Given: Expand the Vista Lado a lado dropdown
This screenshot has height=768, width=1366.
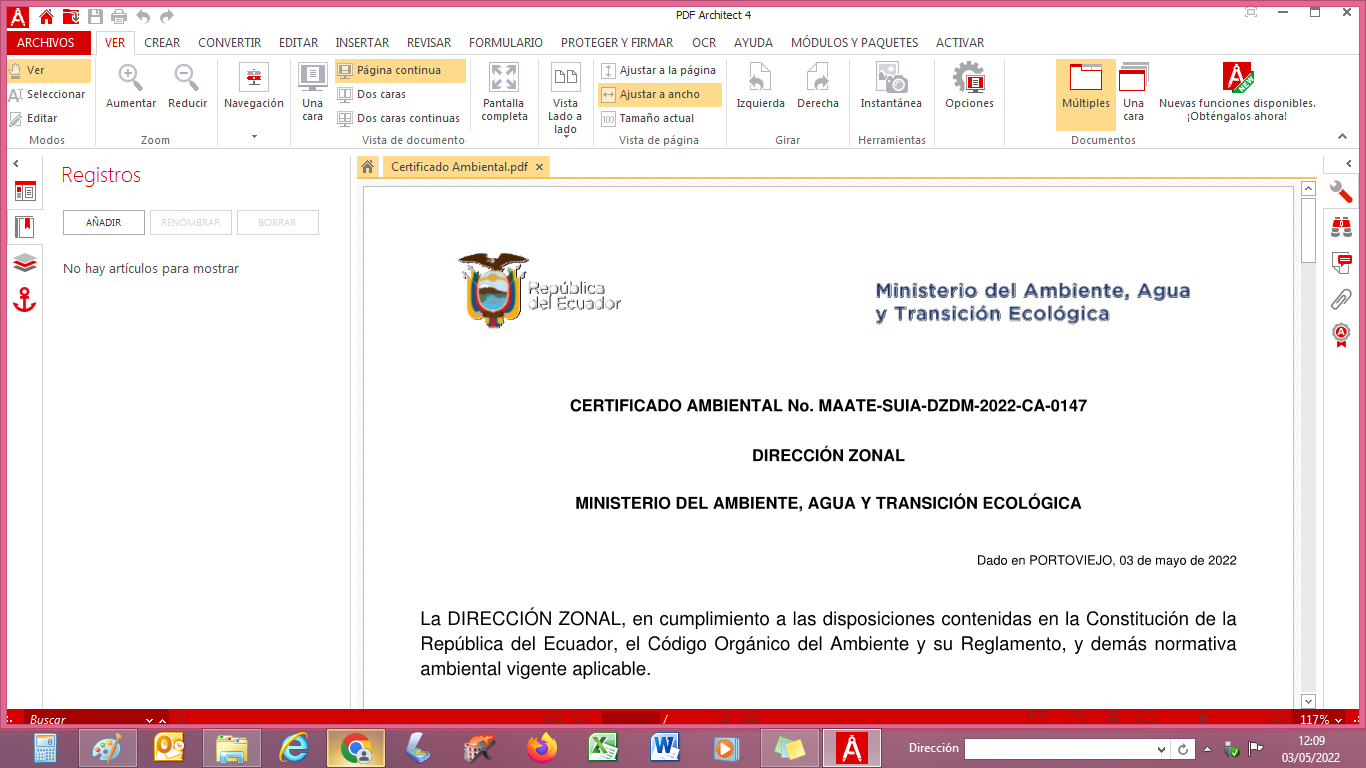Looking at the screenshot, I should [566, 136].
